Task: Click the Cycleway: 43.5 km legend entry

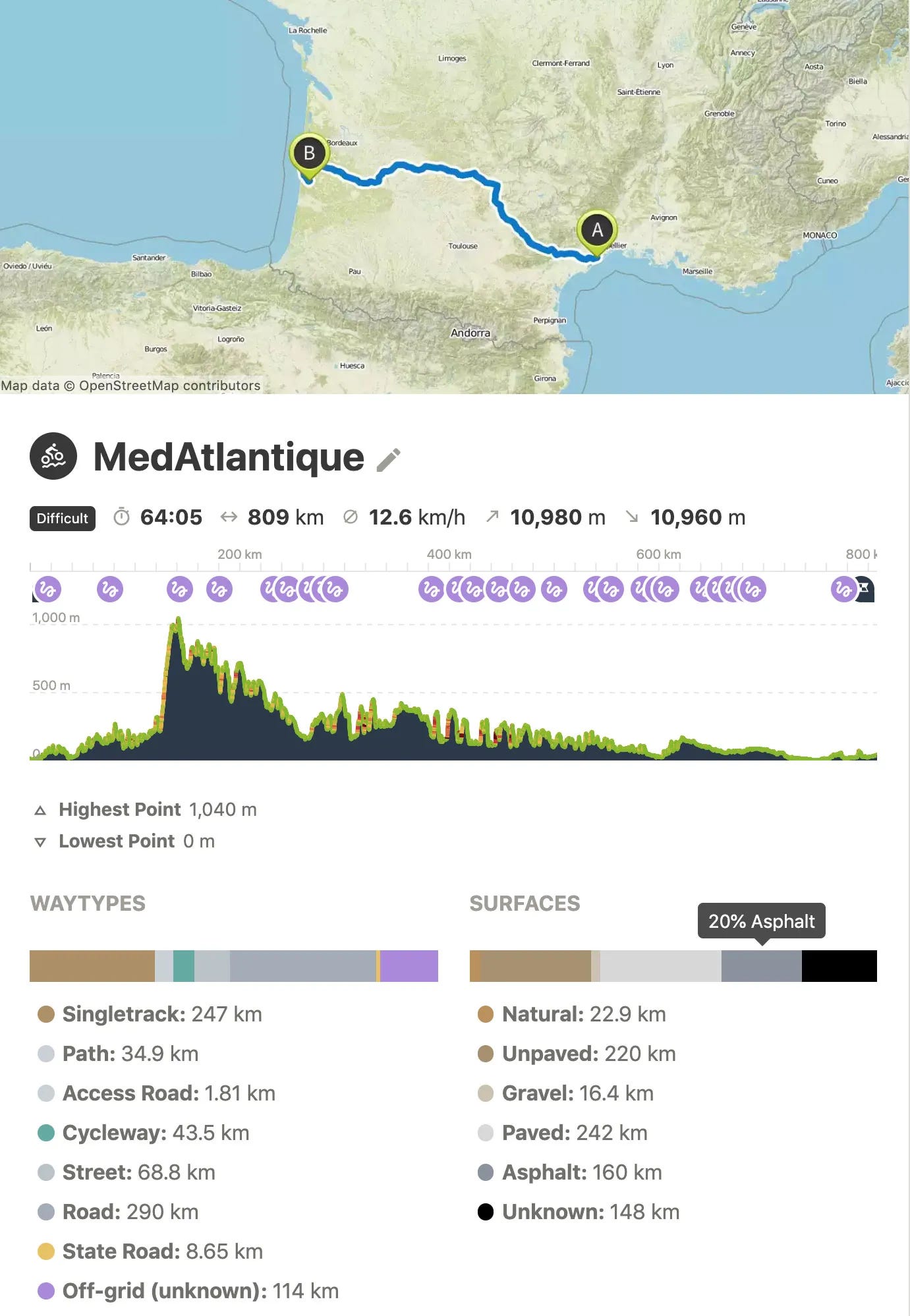Action: click(144, 1132)
